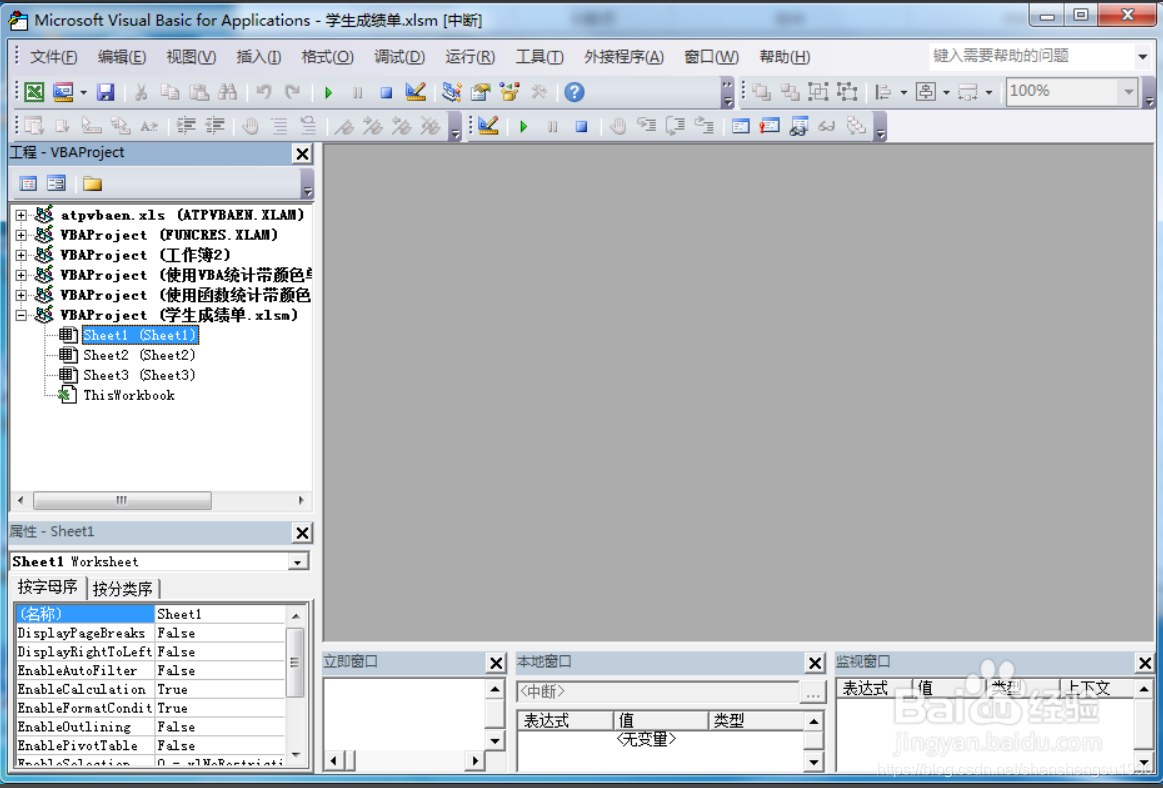Switch to the 按字母序 tab
The height and width of the screenshot is (788, 1163).
47,588
